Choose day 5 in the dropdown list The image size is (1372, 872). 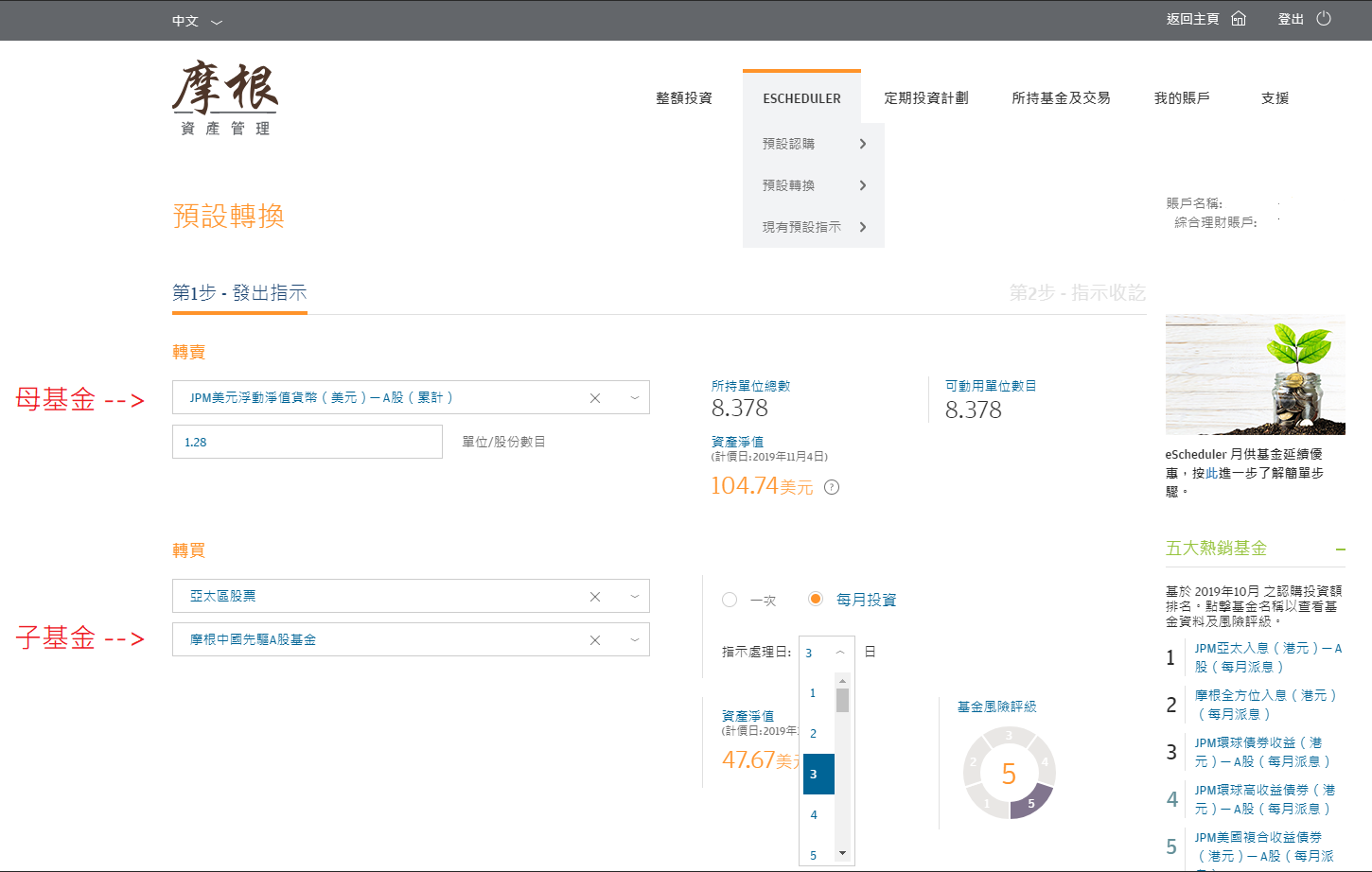tap(818, 853)
